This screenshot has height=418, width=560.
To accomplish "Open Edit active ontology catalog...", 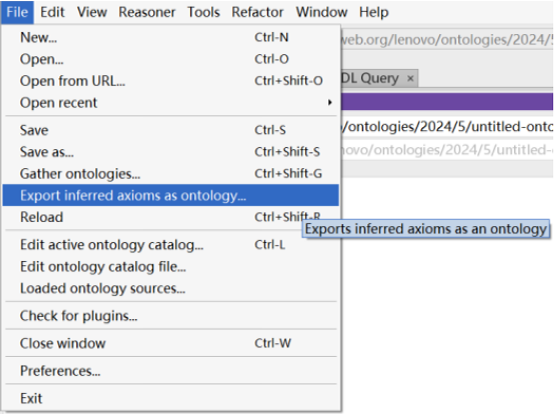I will tap(170, 245).
